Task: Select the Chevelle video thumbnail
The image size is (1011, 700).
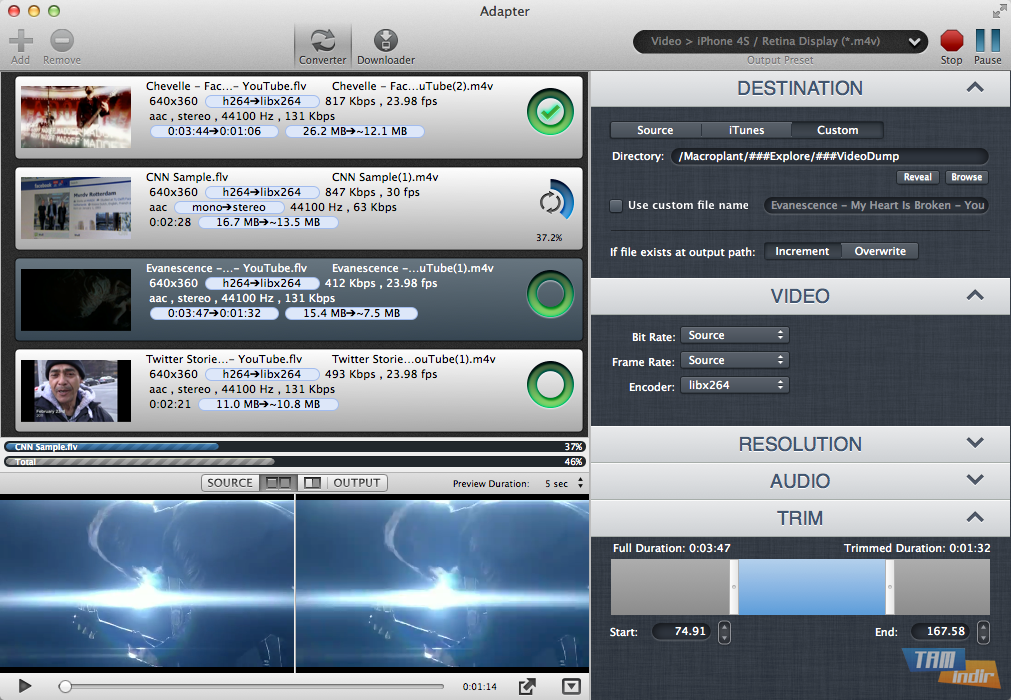Action: 76,117
